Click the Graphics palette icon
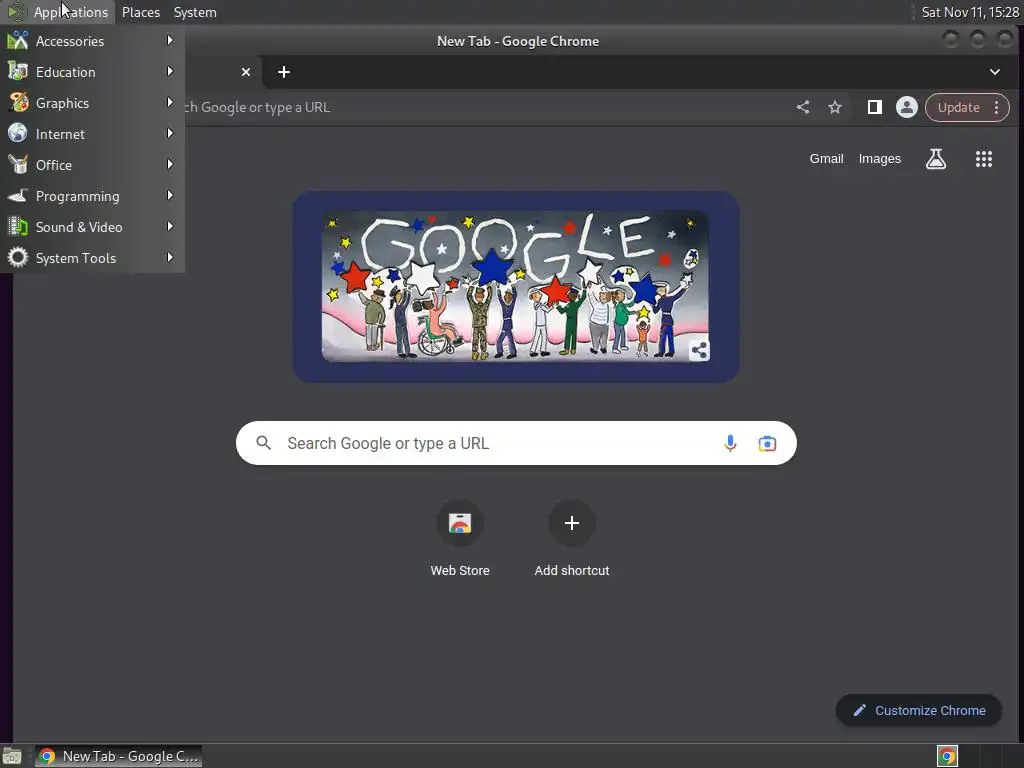This screenshot has width=1024, height=768. click(x=18, y=103)
